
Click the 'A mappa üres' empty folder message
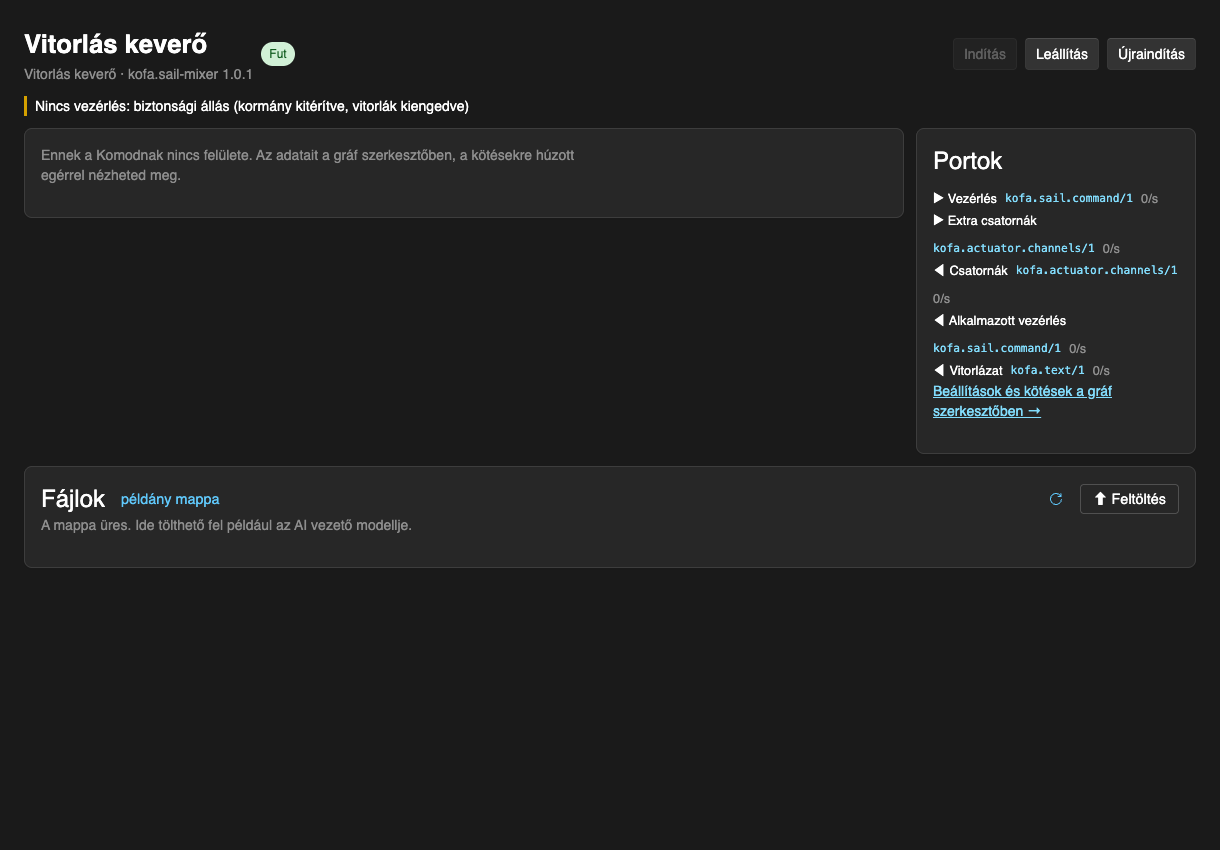click(x=226, y=525)
